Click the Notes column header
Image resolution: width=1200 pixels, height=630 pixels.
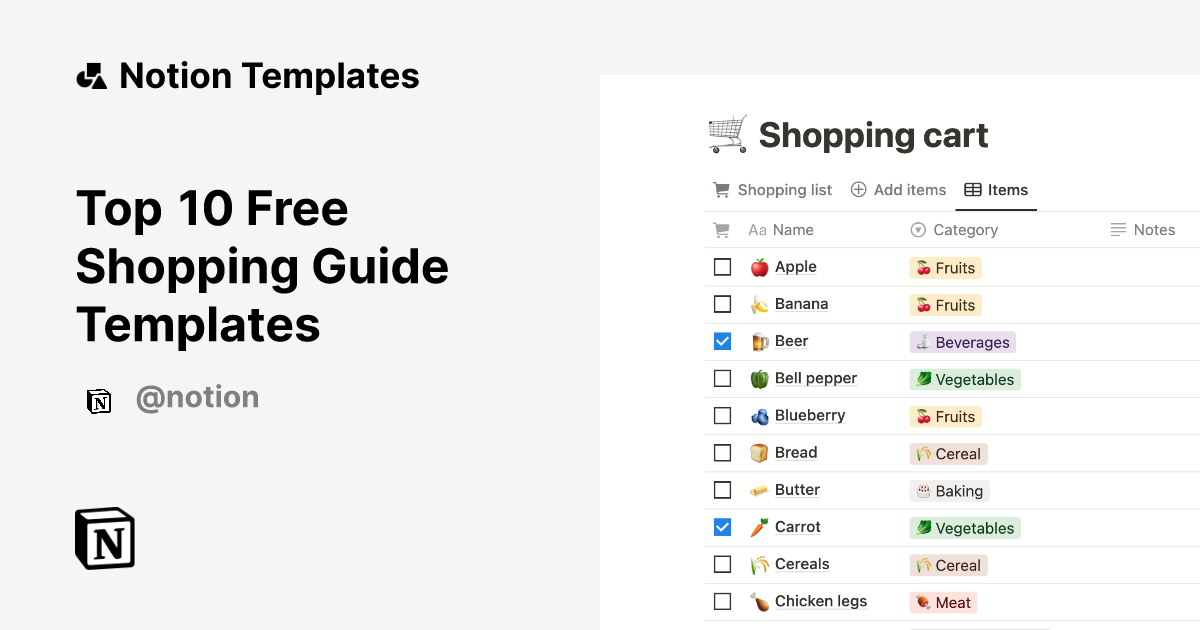[1152, 229]
